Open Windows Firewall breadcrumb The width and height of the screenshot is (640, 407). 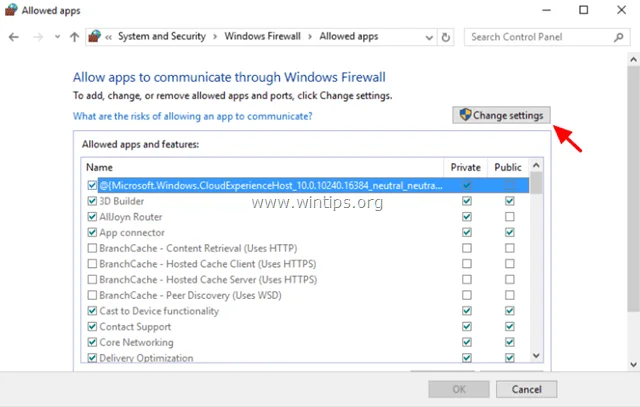pyautogui.click(x=262, y=36)
